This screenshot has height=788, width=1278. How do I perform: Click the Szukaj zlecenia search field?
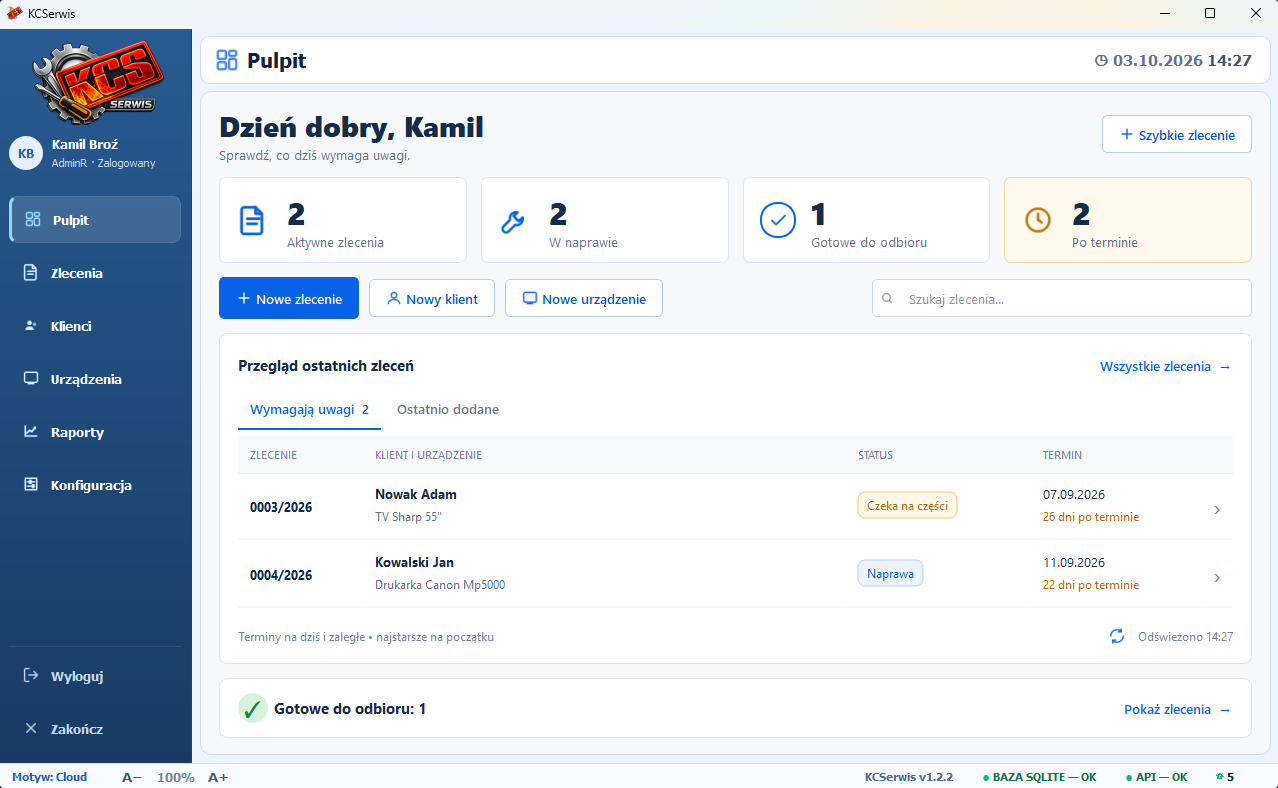coord(1062,298)
